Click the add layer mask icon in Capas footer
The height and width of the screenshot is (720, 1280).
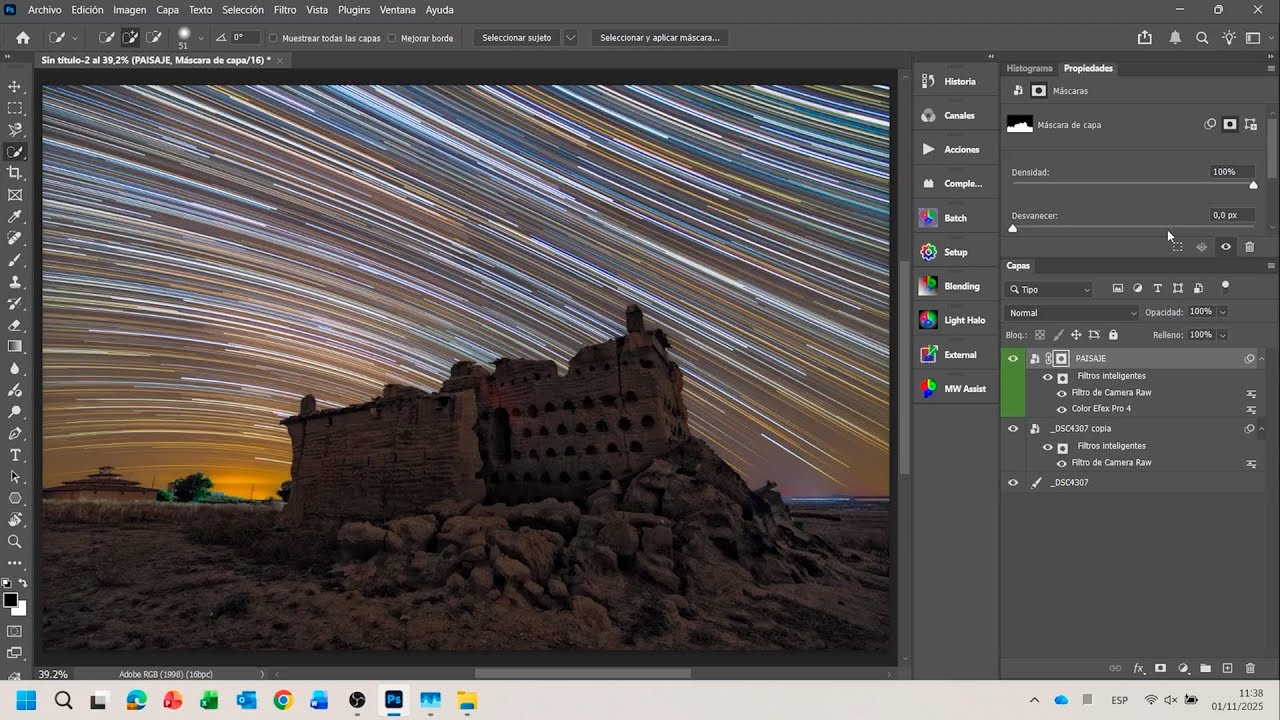(1160, 668)
